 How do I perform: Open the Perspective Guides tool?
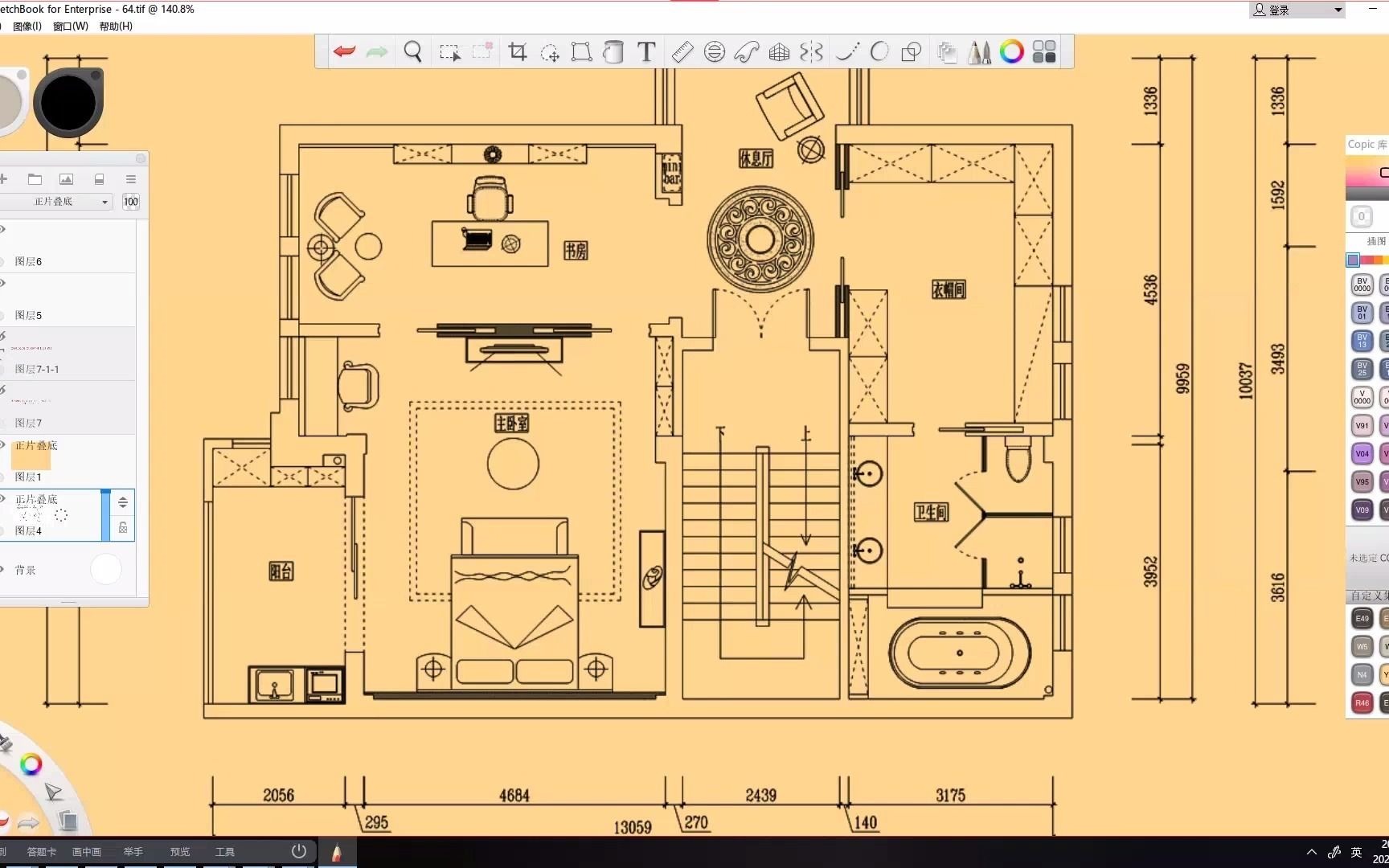[x=779, y=52]
